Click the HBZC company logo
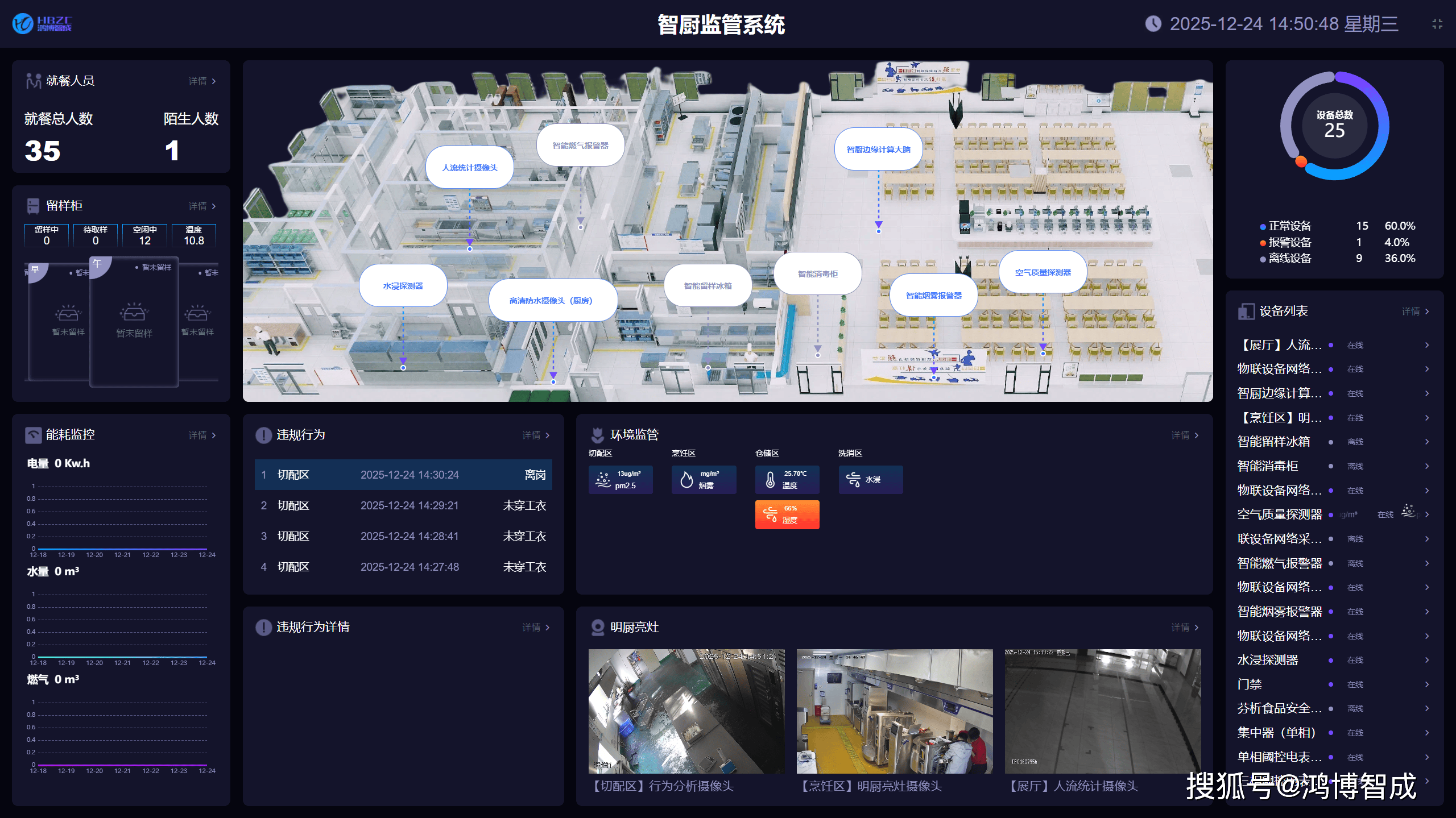This screenshot has height=818, width=1456. tap(42, 24)
